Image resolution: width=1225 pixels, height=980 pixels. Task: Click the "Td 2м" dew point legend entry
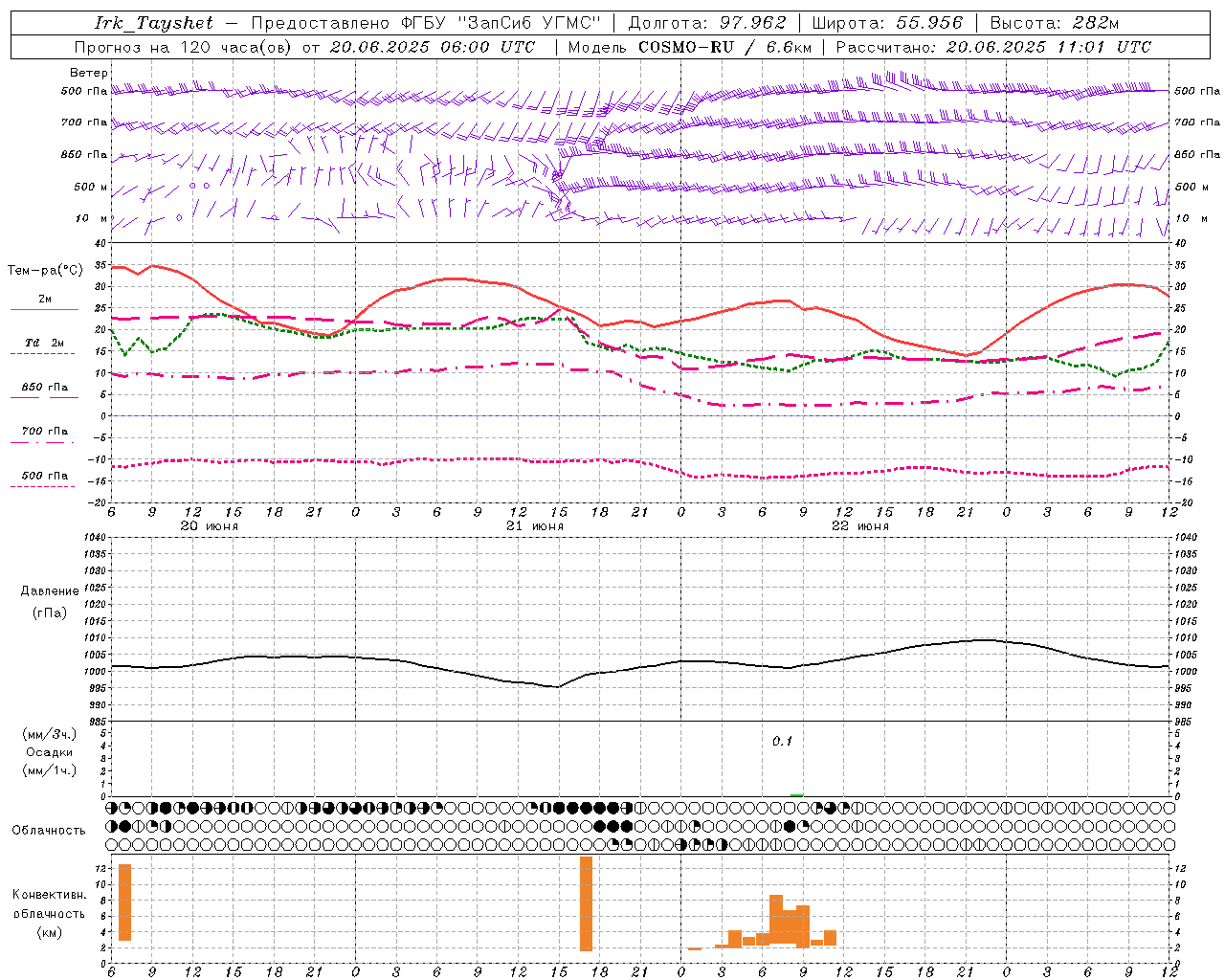pos(45,343)
